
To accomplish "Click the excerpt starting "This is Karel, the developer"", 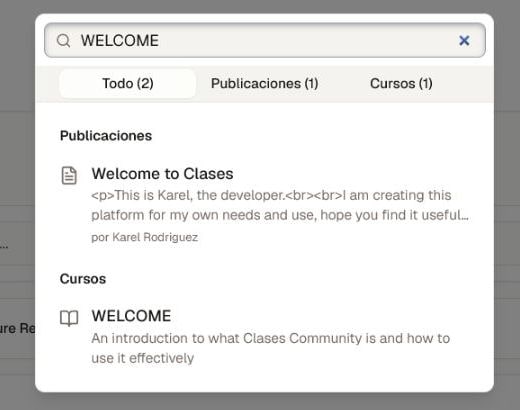I will (271, 195).
